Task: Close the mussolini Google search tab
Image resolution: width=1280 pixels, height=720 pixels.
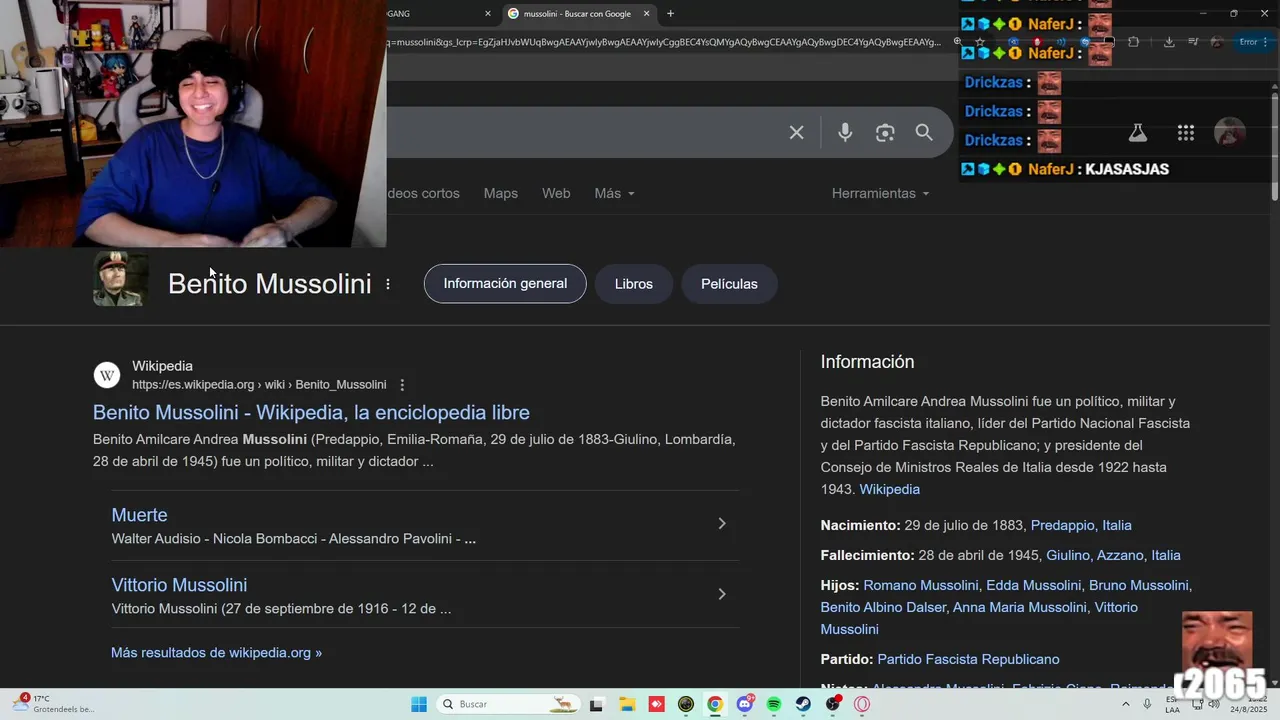Action: [646, 13]
